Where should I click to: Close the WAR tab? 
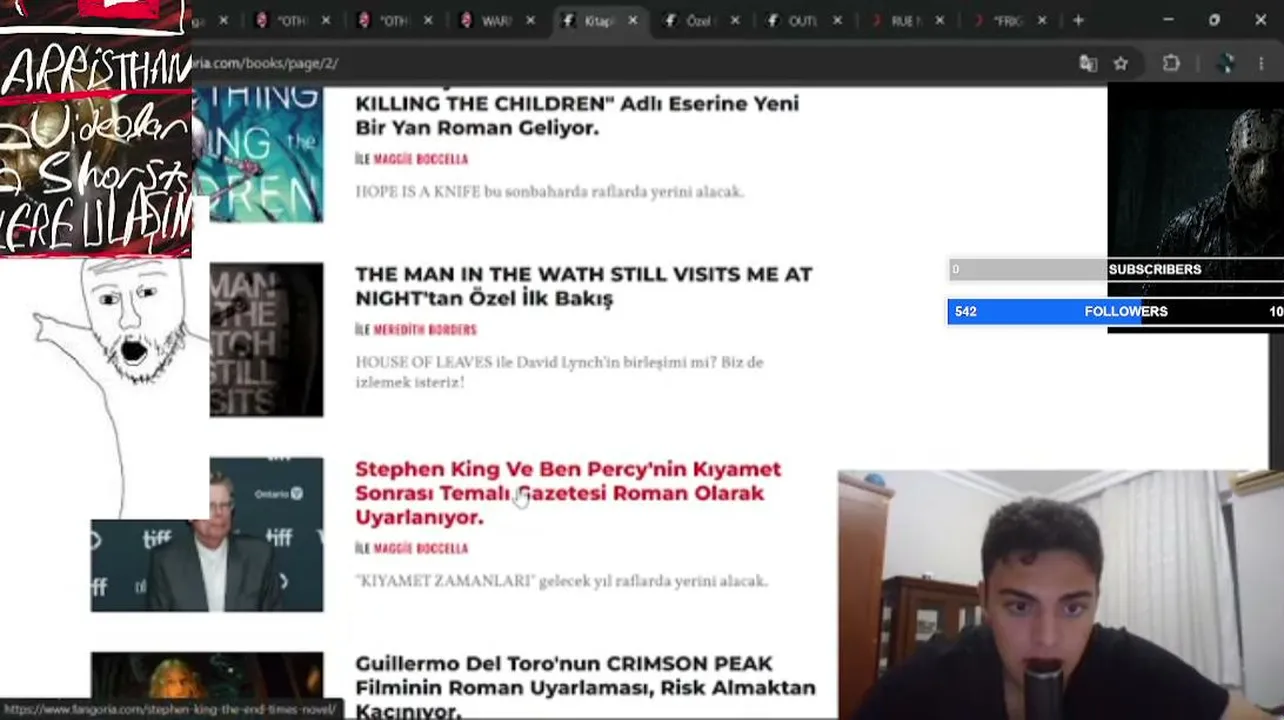(x=530, y=20)
